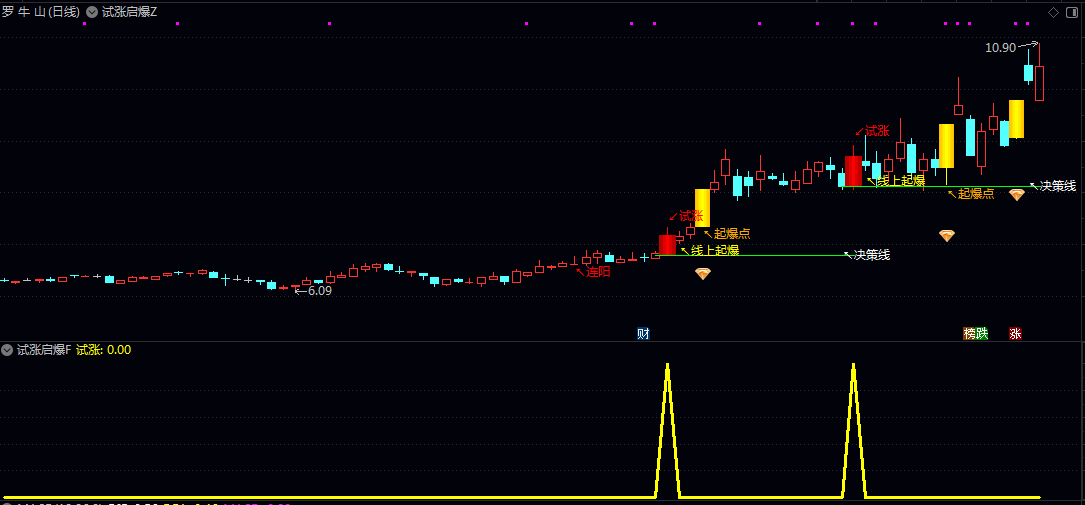Click the orange 榜 event marker
The width and height of the screenshot is (1085, 505).
(x=969, y=333)
